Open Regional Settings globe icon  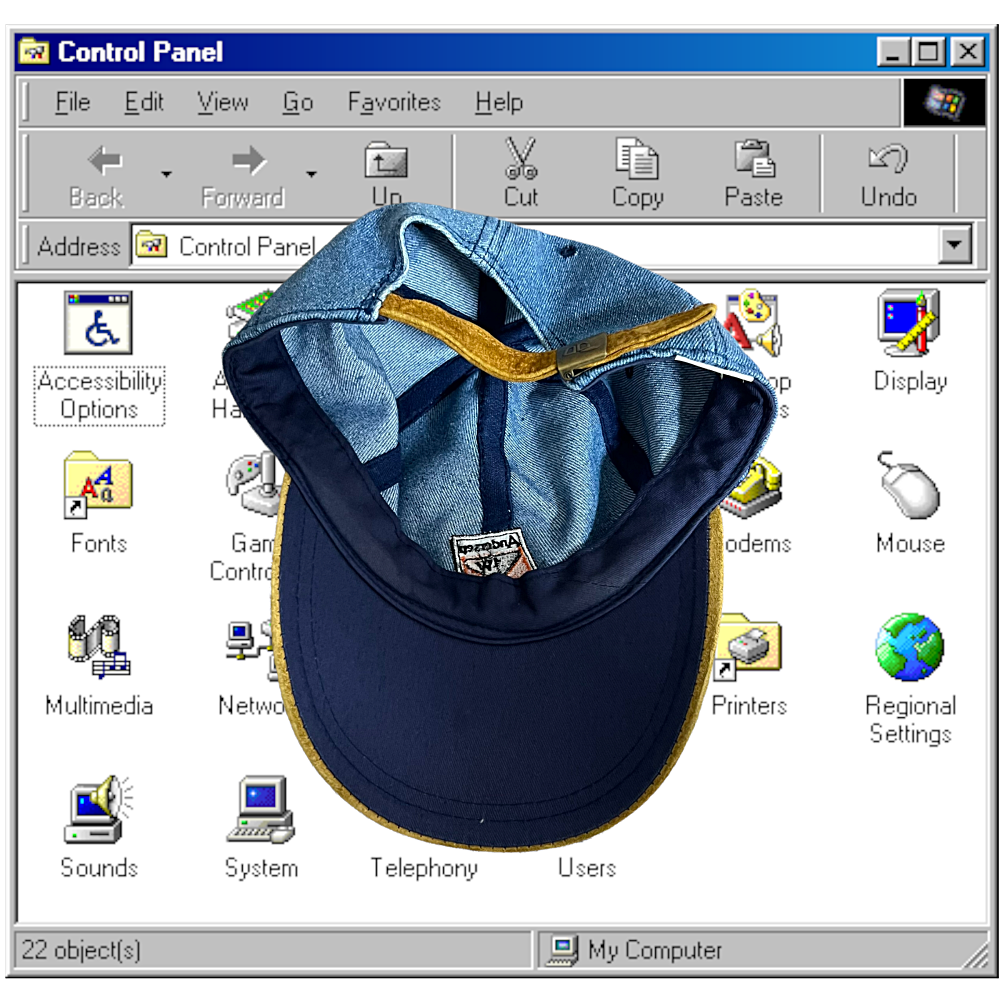pos(909,648)
